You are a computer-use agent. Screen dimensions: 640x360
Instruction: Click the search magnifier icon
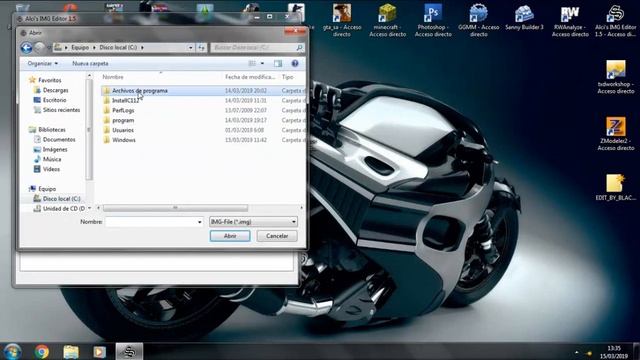[x=300, y=48]
